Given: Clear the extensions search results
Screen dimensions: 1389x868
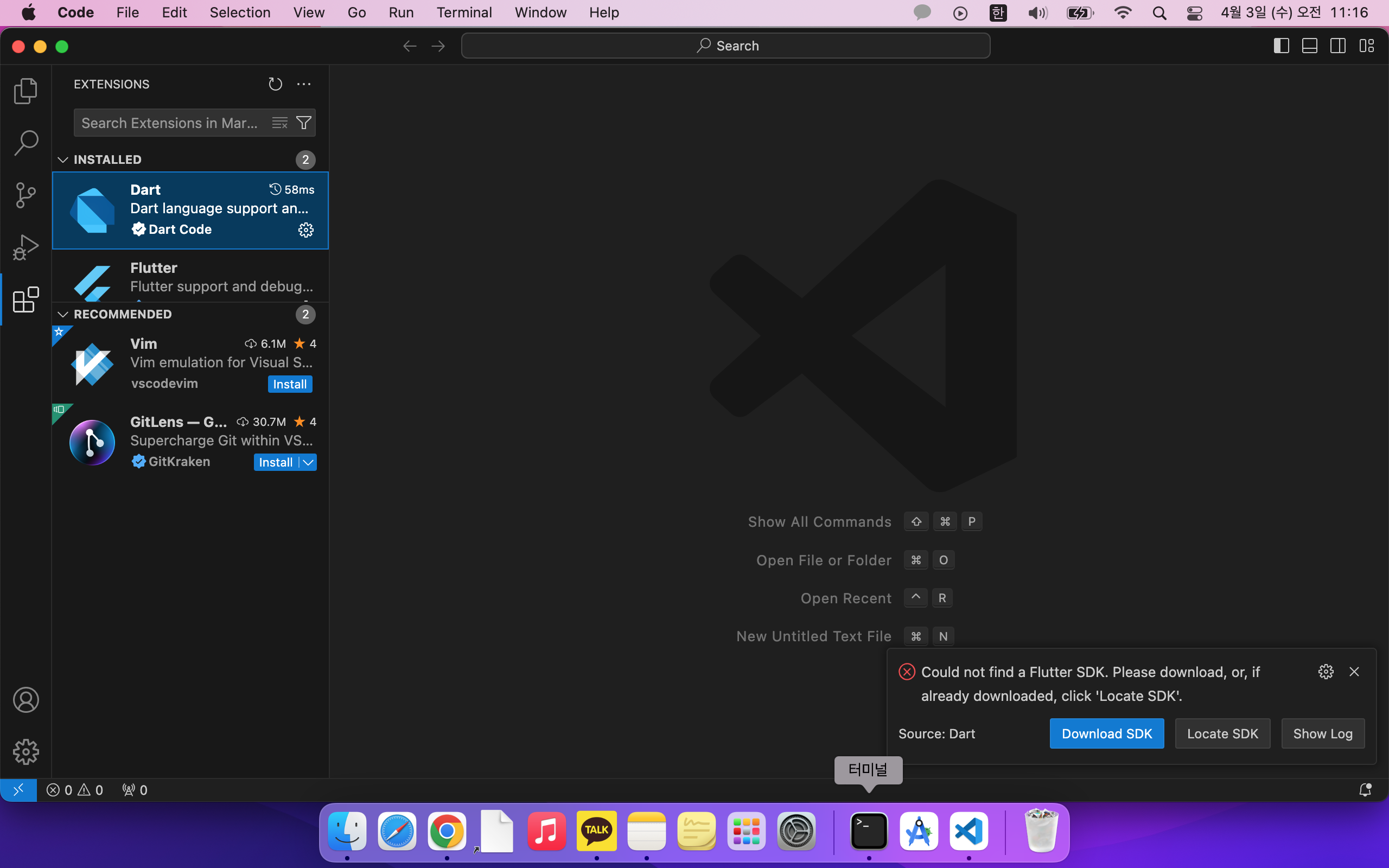Looking at the screenshot, I should (x=279, y=123).
